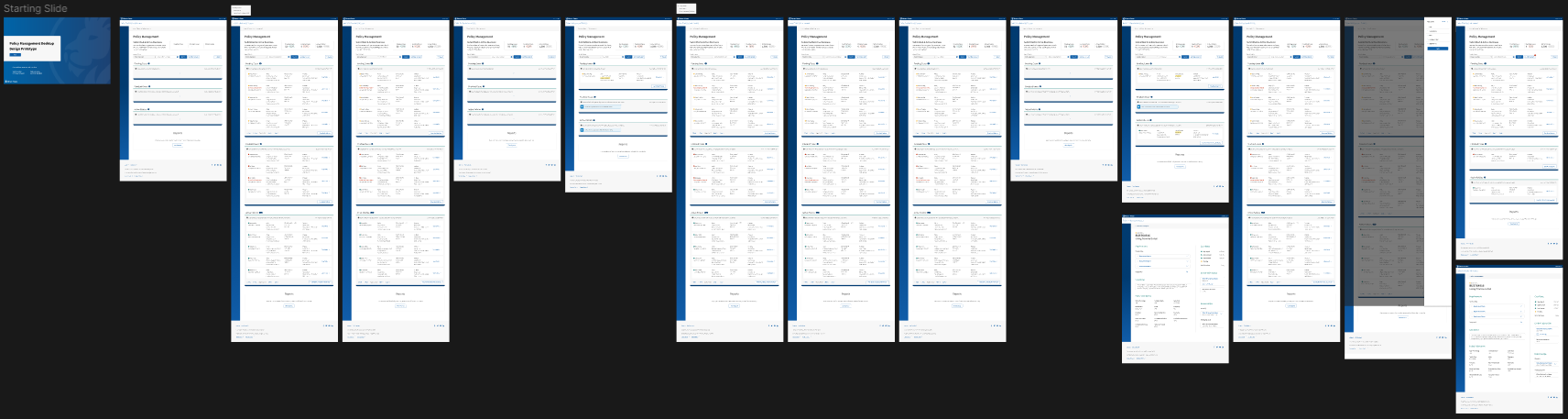Select the Starting Slide cover thumbnail
1568x419 pixels.
[57, 50]
